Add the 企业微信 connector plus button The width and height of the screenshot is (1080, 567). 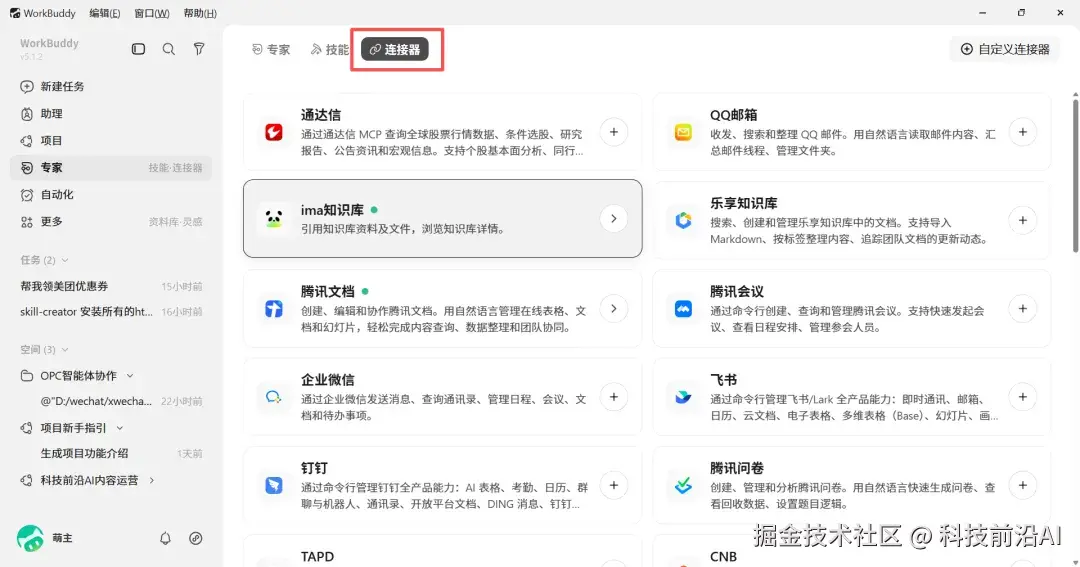[614, 397]
